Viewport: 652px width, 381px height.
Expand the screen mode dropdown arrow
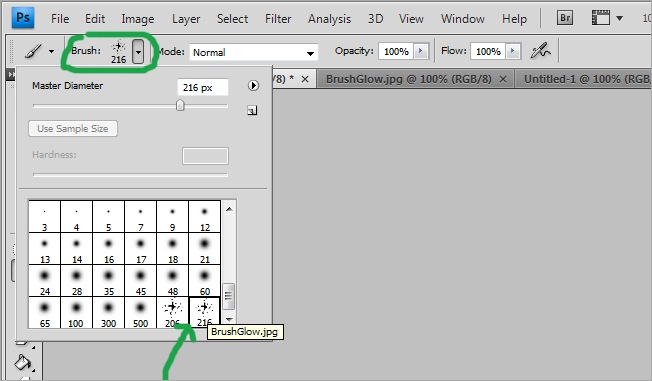[x=620, y=18]
